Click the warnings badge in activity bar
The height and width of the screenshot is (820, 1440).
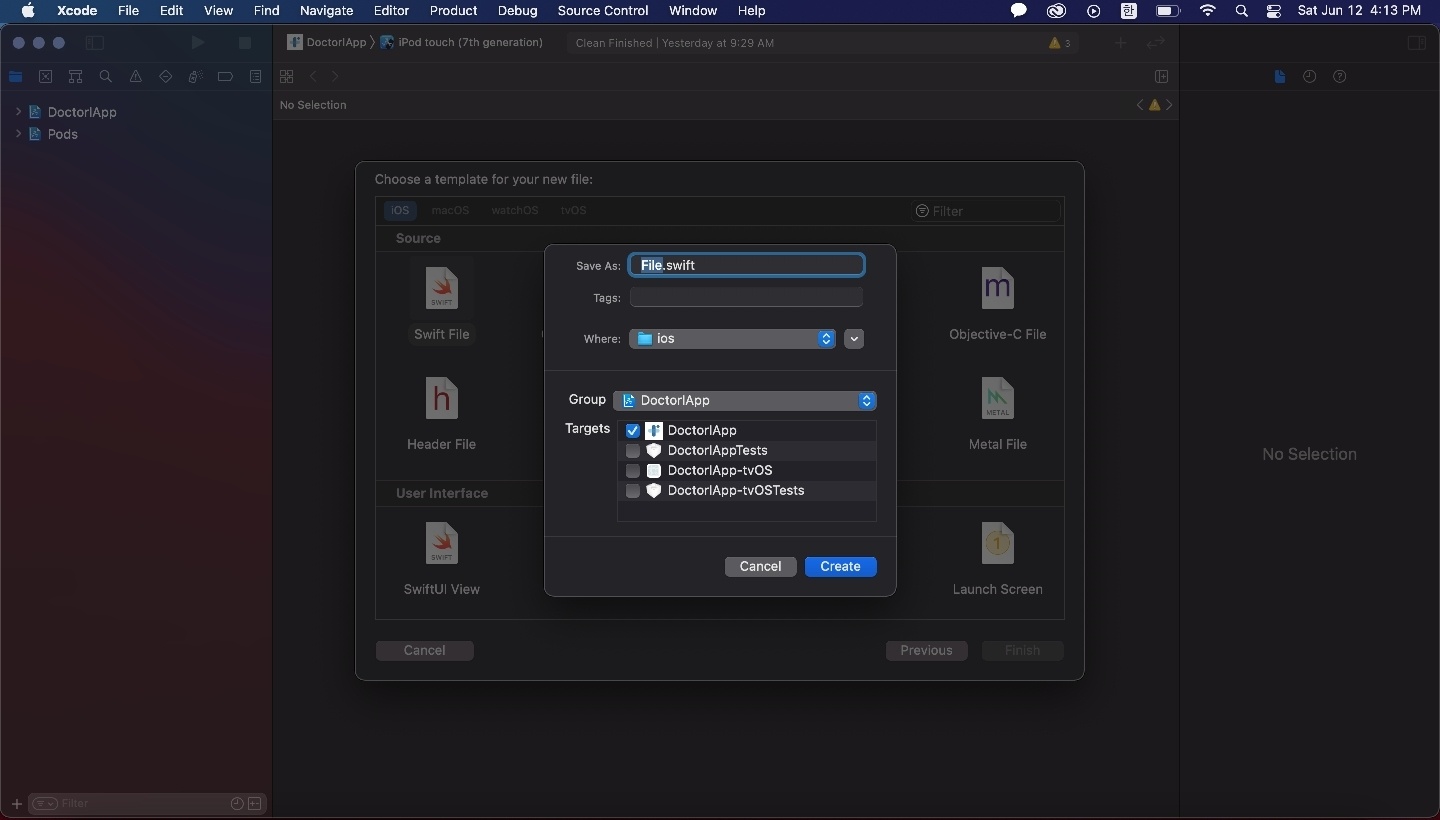1059,43
